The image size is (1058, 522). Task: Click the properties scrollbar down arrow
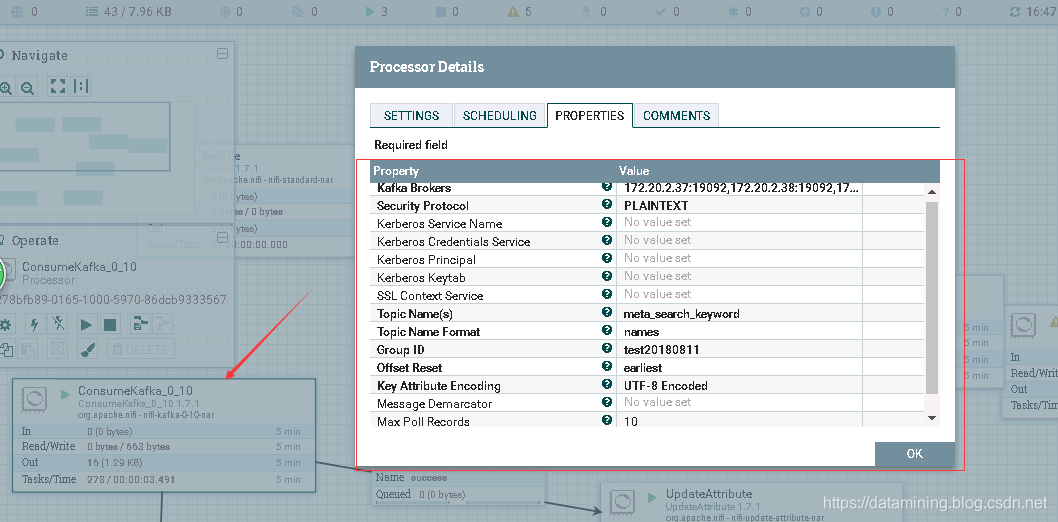pos(932,418)
